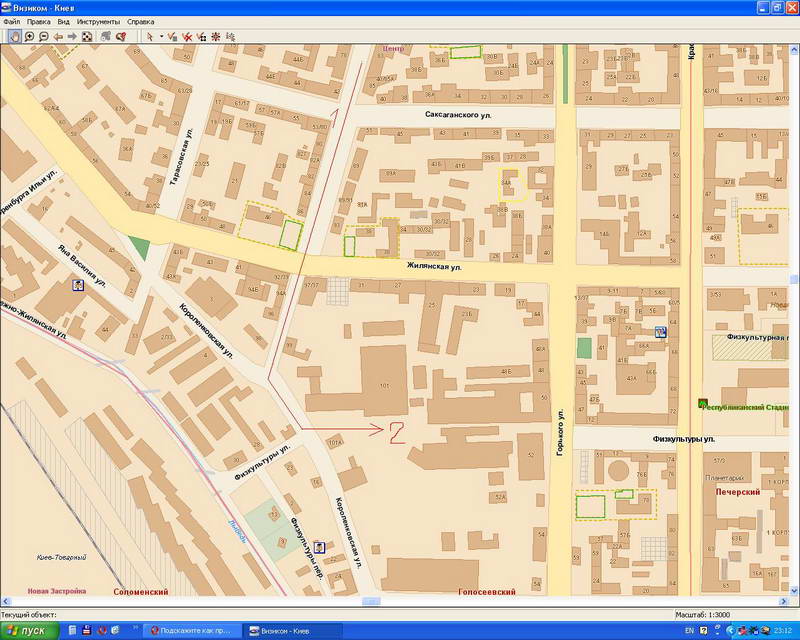Click the full extent map icon
This screenshot has height=640, width=800.
coord(87,36)
